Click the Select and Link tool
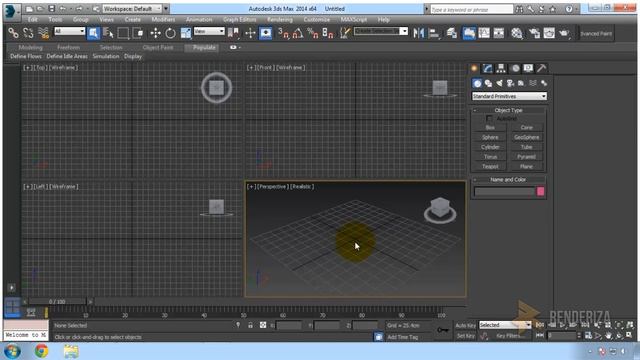640x360 pixels. coord(13,33)
